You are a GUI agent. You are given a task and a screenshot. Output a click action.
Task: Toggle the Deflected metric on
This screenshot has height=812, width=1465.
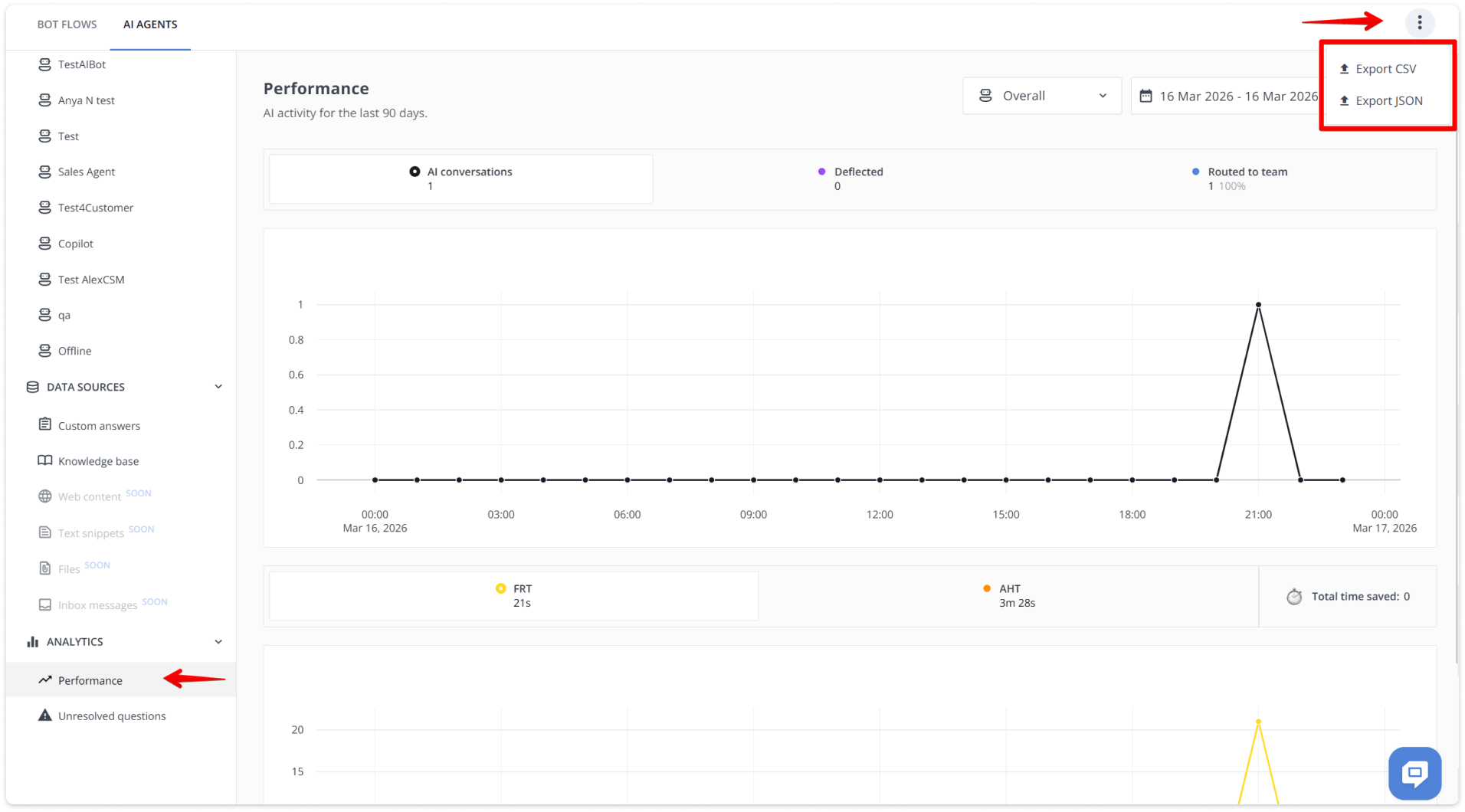[821, 171]
